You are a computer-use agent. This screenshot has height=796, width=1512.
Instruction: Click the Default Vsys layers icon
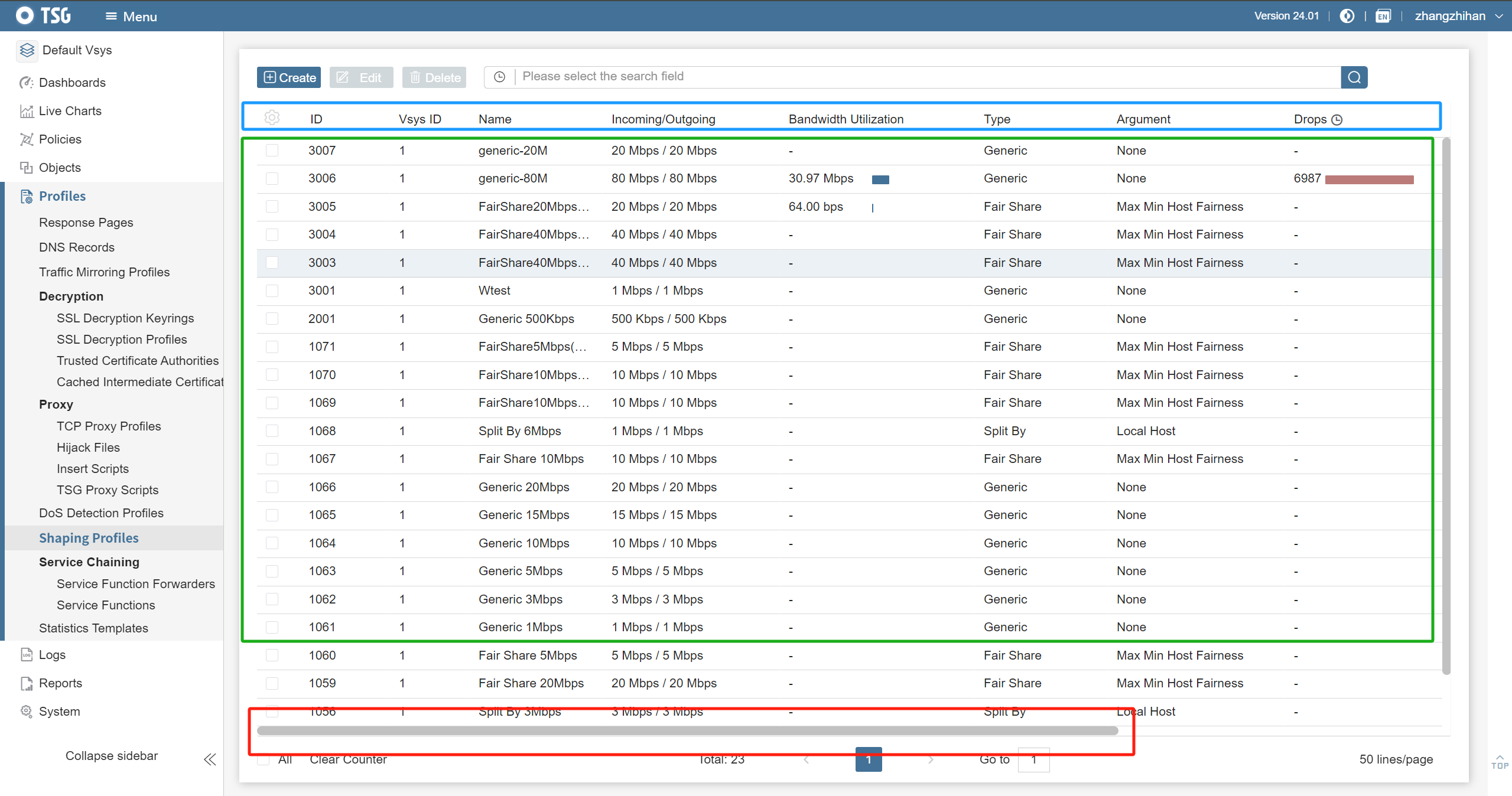(x=27, y=50)
